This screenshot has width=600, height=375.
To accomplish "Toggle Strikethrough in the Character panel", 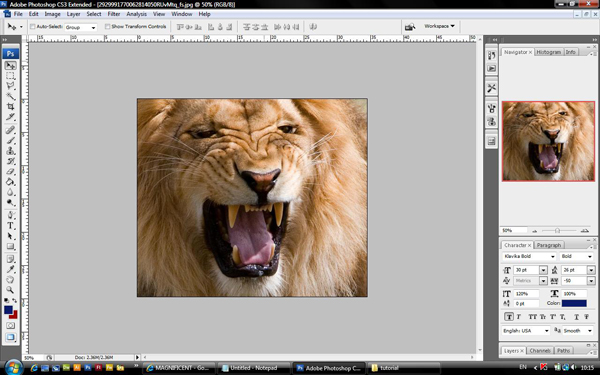I will coord(586,317).
